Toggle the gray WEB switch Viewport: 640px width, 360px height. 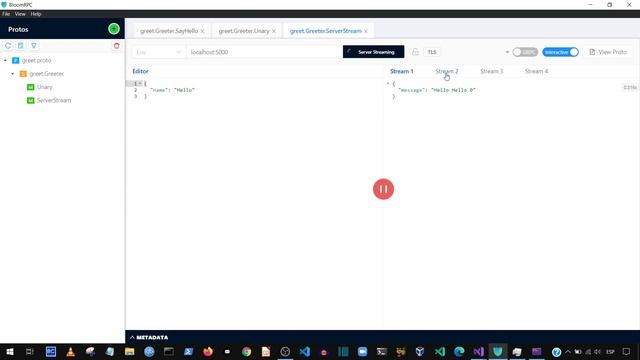pos(525,52)
